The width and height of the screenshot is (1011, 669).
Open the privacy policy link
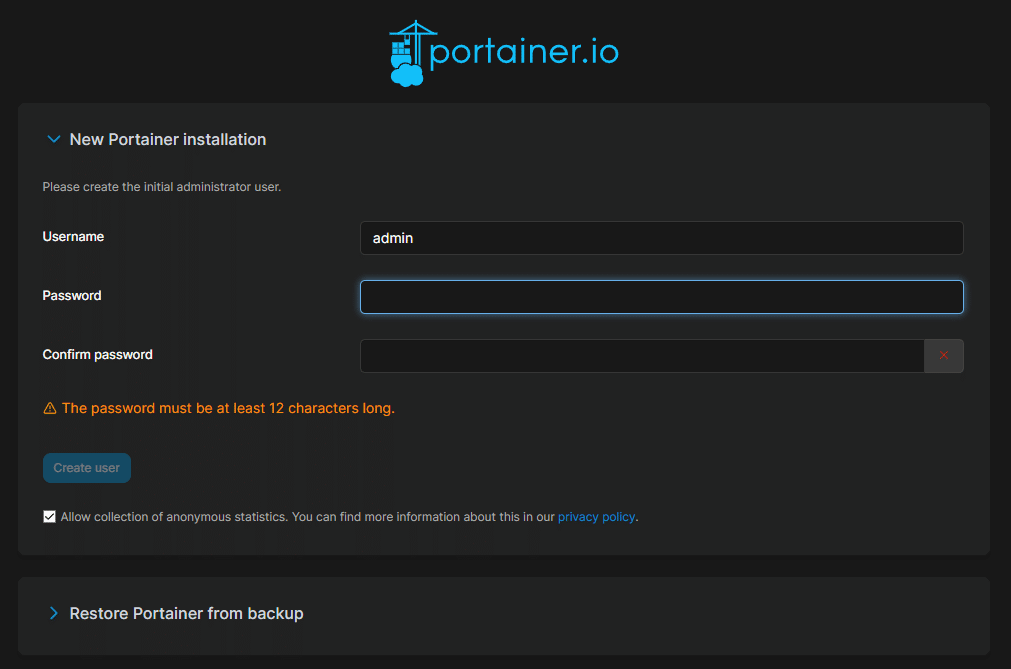coord(596,517)
